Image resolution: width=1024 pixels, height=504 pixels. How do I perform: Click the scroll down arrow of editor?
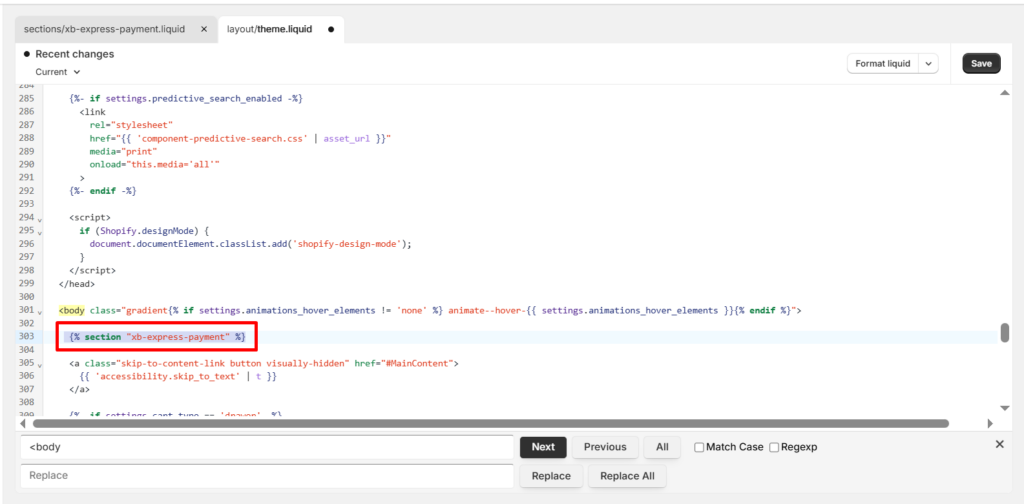point(1004,407)
